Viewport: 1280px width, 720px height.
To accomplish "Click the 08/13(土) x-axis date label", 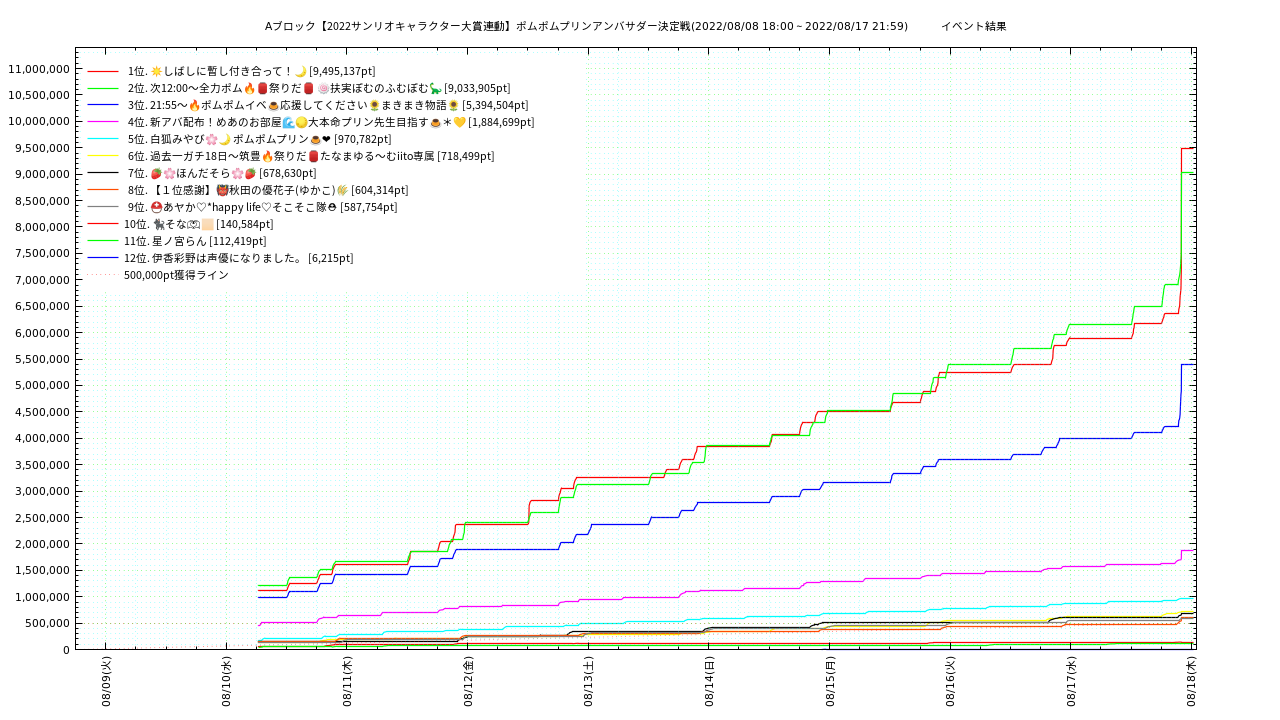I will [588, 682].
